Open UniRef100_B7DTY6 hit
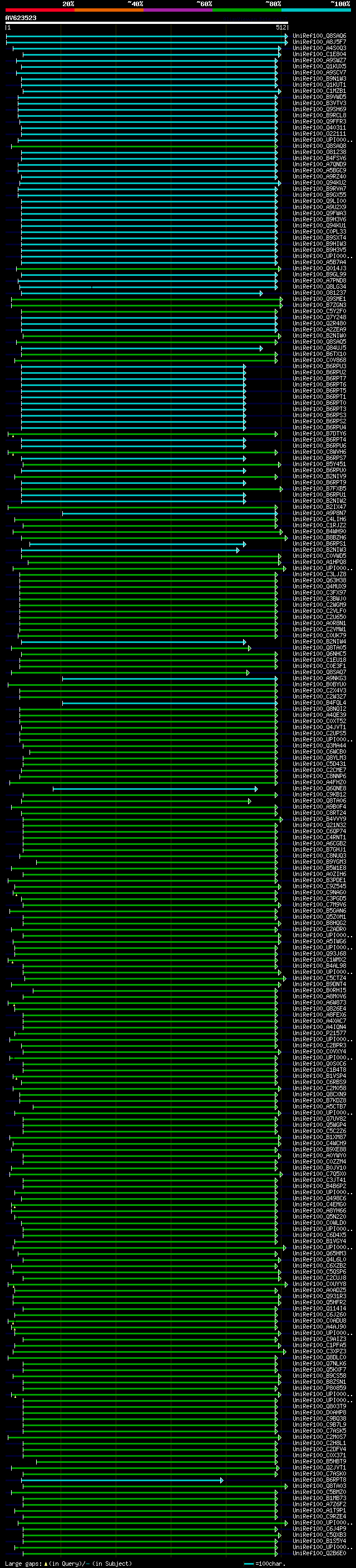Screen dimensions: 356x1568 point(319,433)
